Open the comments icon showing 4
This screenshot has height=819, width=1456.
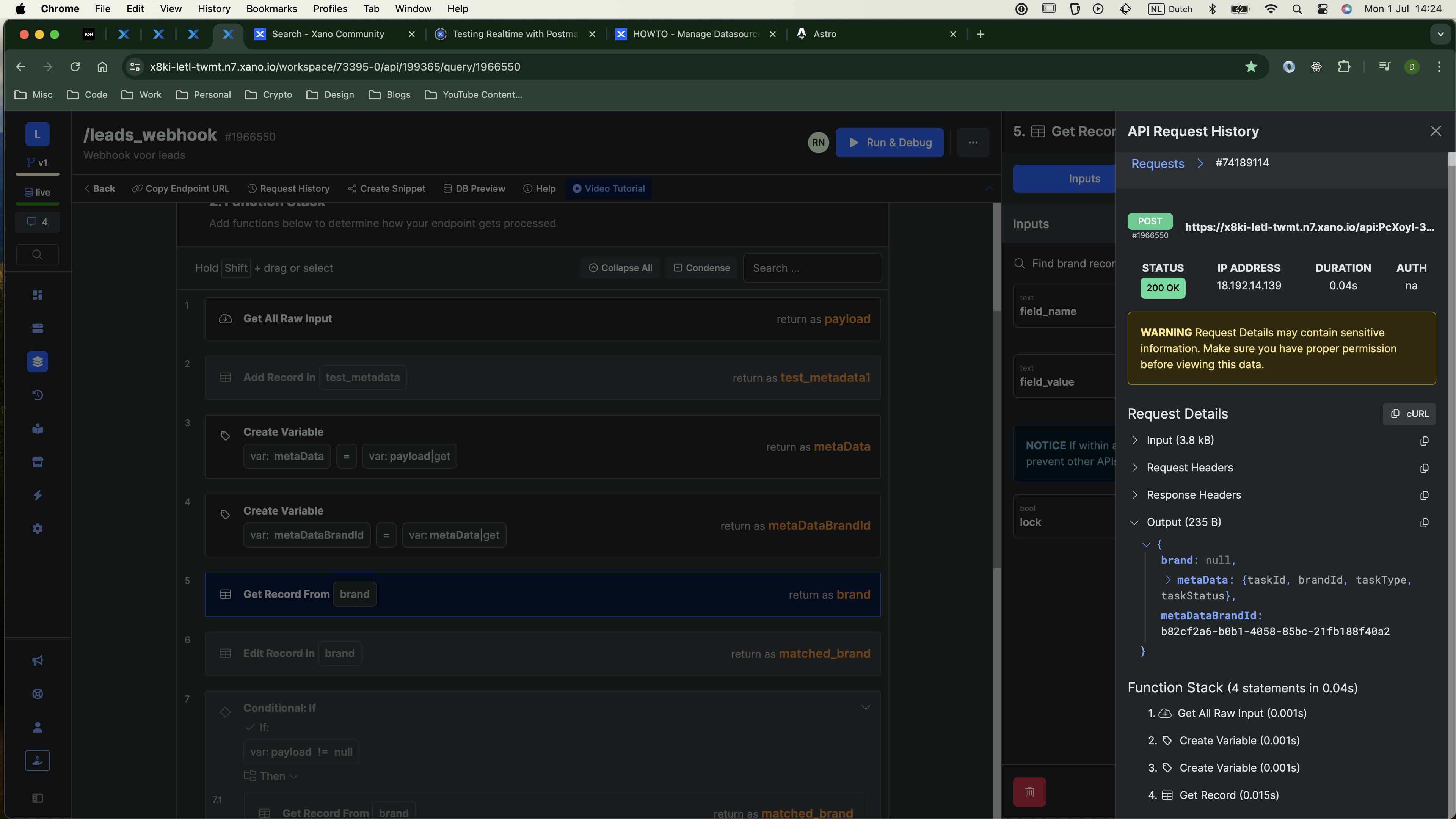pos(37,221)
